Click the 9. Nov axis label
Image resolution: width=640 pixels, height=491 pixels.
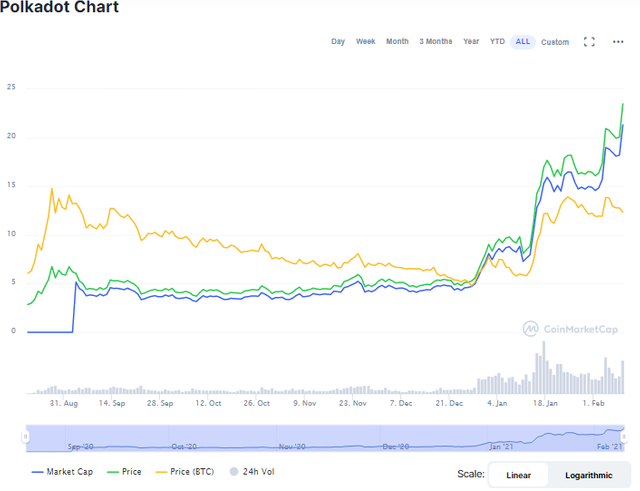[x=304, y=403]
